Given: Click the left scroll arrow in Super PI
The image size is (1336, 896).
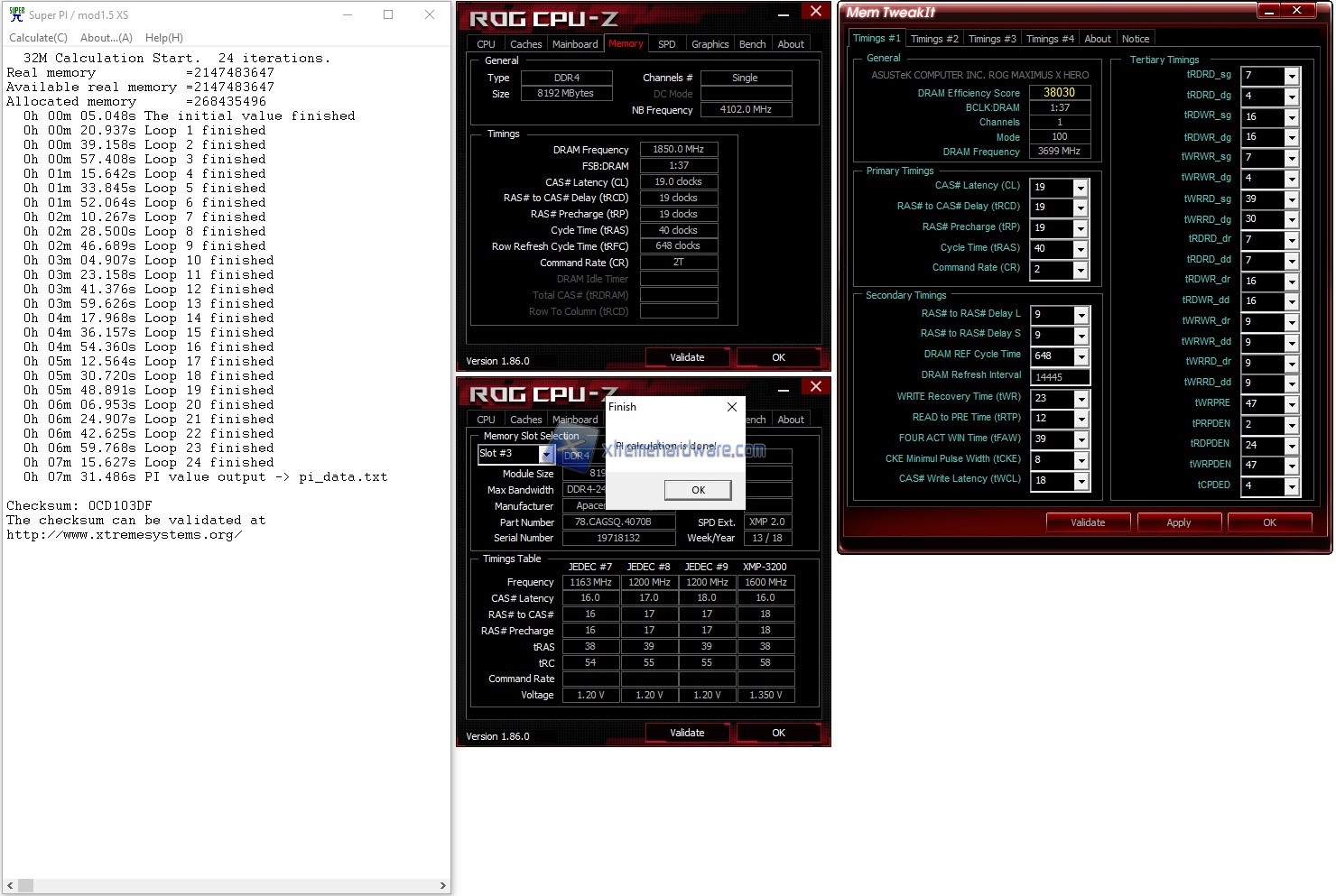Looking at the screenshot, I should [9, 885].
